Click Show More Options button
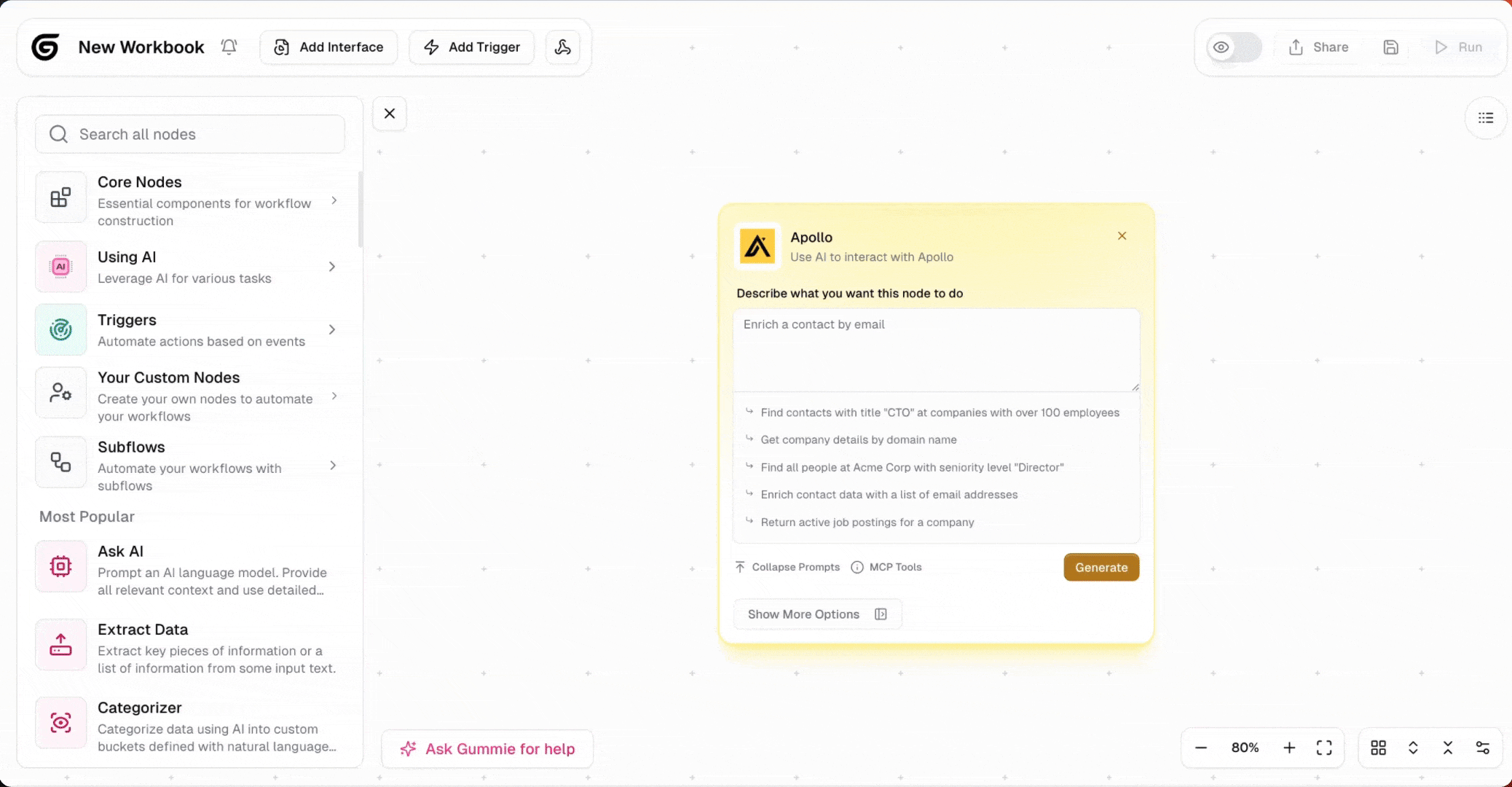Viewport: 1512px width, 787px height. coord(817,614)
